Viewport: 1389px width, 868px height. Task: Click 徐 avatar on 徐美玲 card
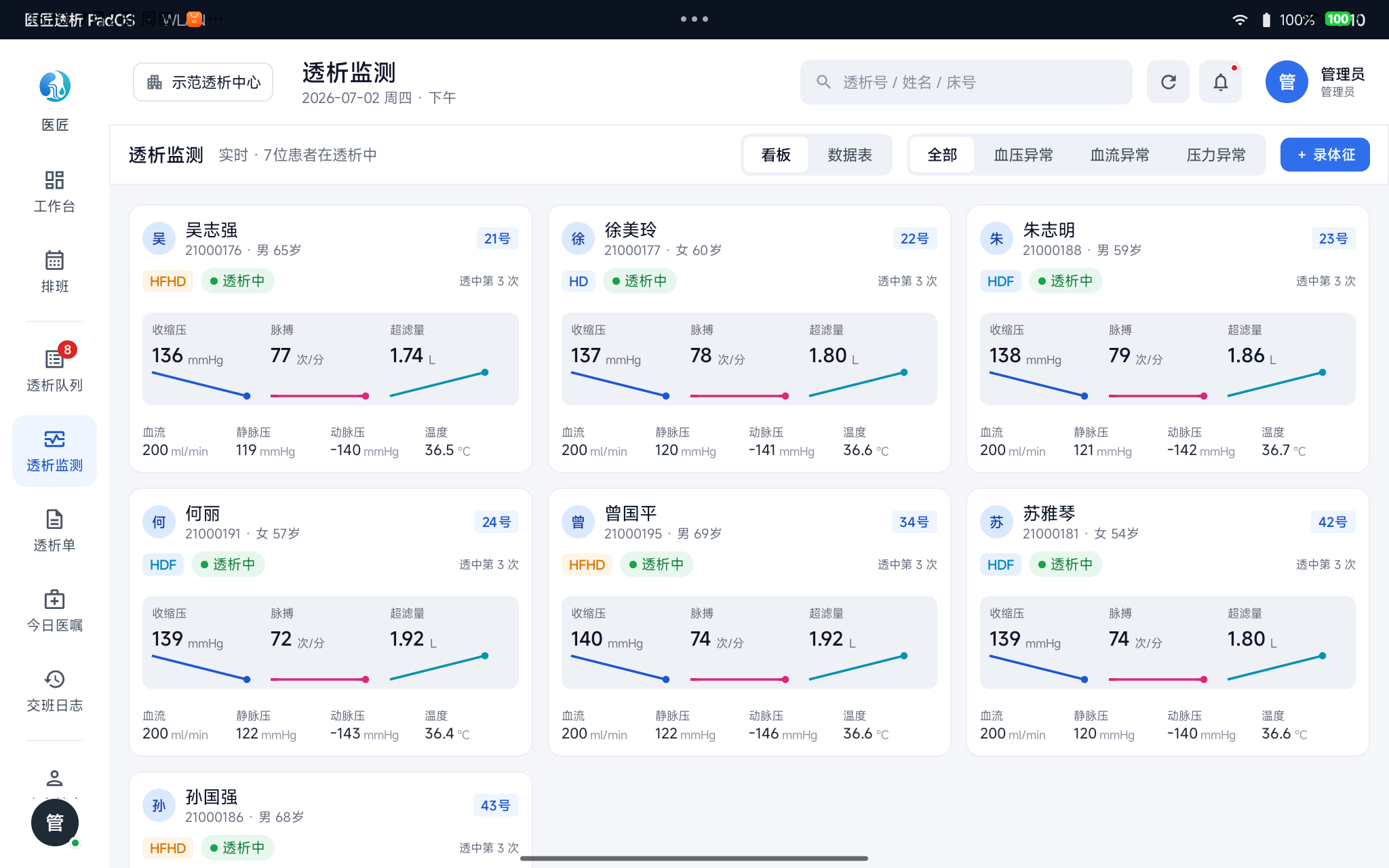(x=578, y=239)
